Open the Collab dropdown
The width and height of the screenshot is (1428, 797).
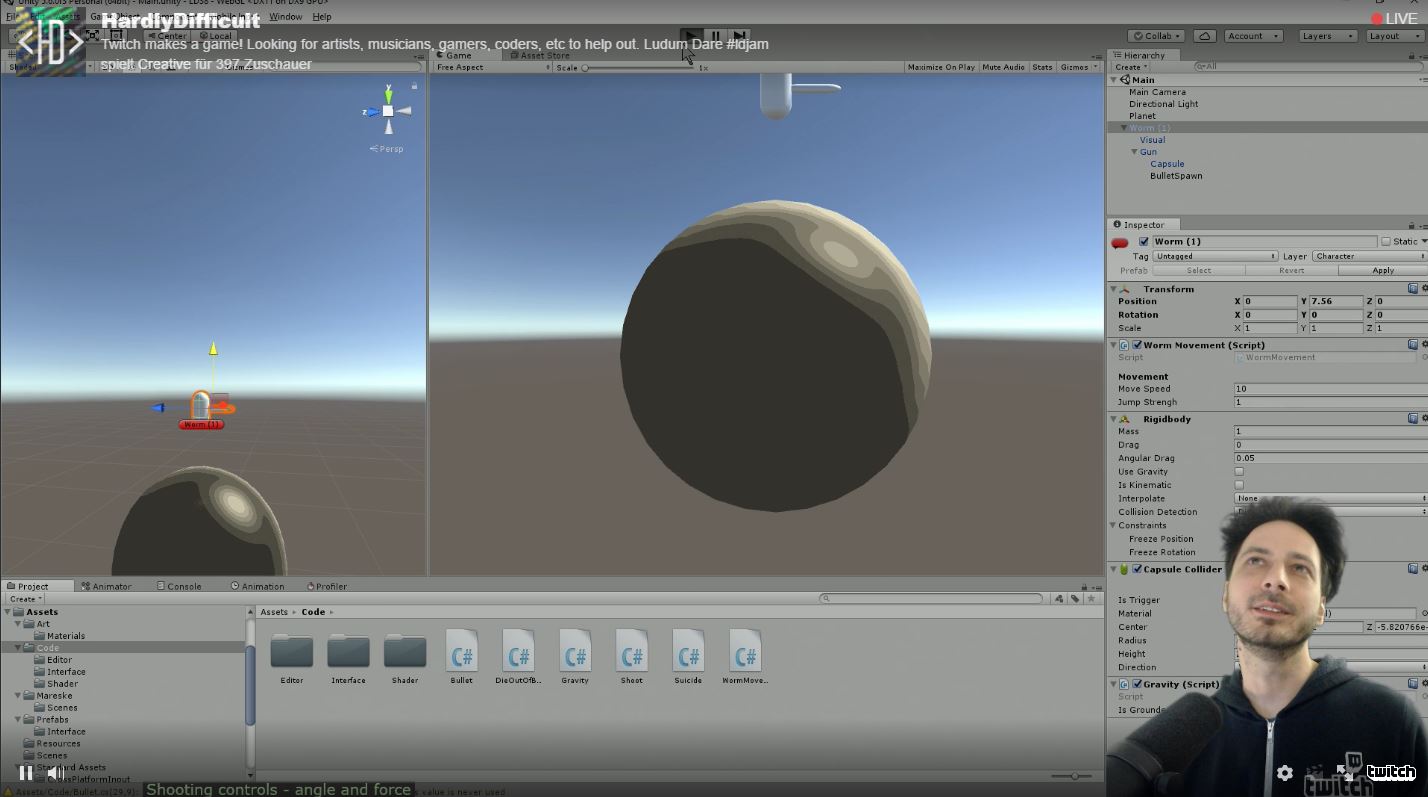coord(1157,36)
